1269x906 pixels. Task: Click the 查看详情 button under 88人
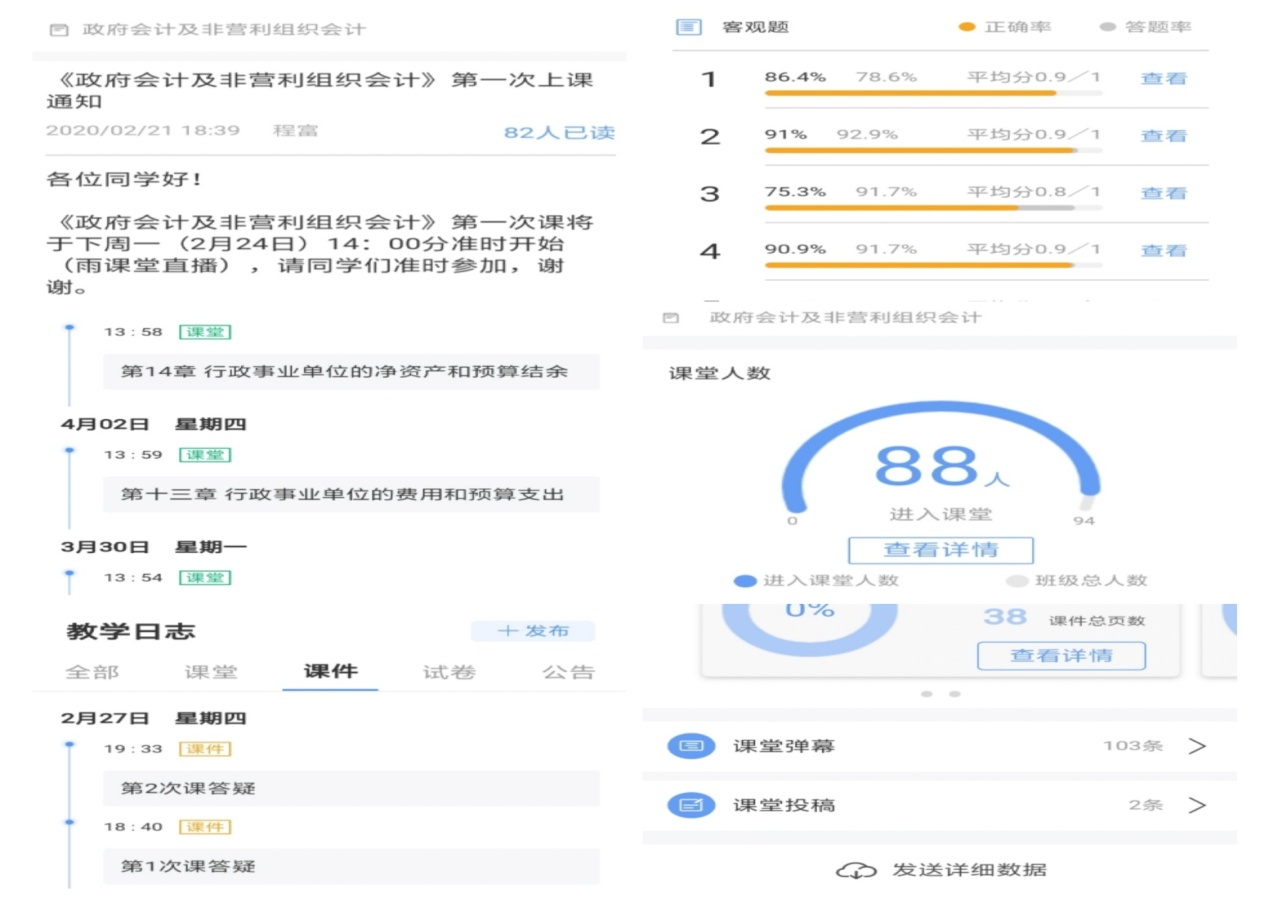(940, 550)
